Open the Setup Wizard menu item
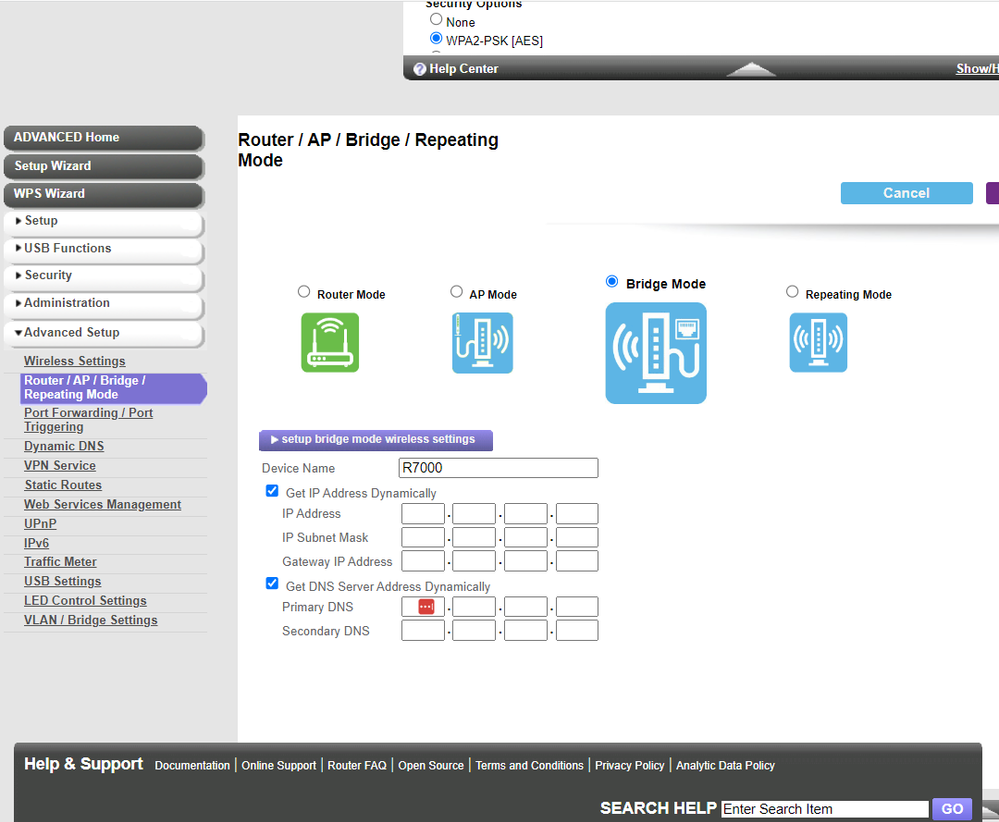The image size is (999, 822). coord(103,166)
